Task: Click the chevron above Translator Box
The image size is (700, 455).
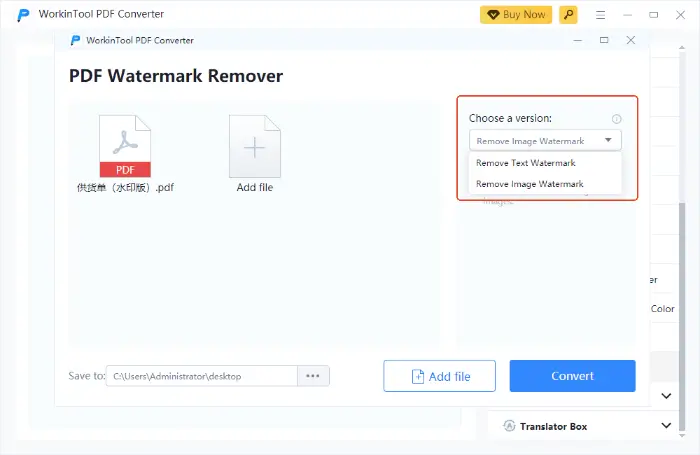Action: click(666, 396)
